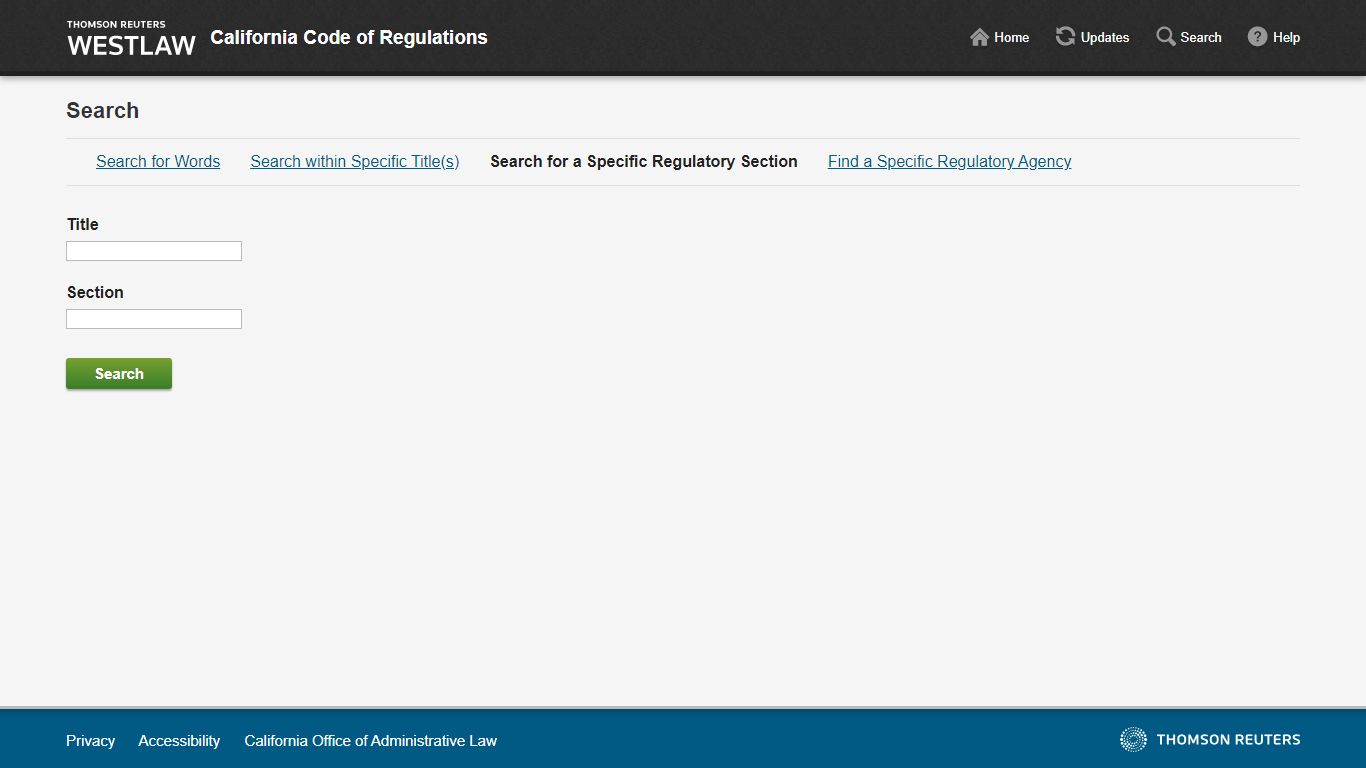Open the Search link in header
Viewport: 1366px width, 768px height.
coord(1201,37)
